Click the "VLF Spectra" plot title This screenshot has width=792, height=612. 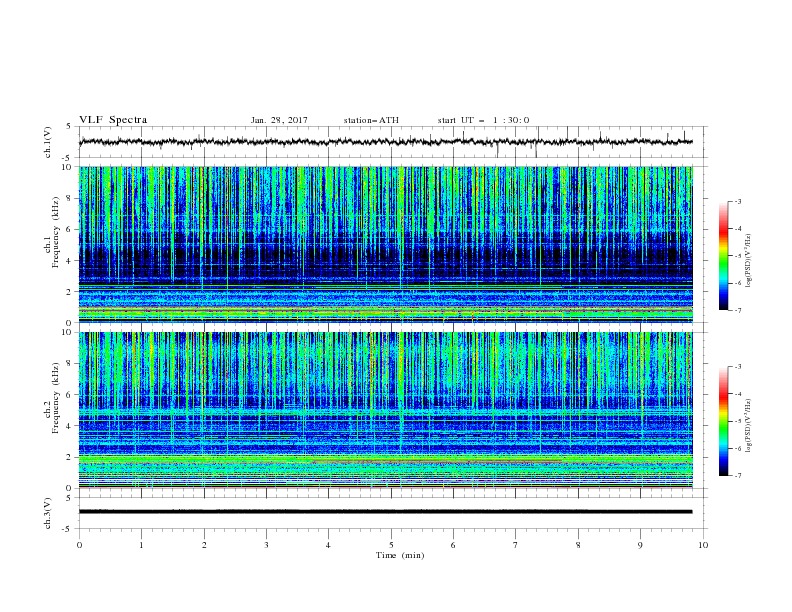[x=113, y=120]
